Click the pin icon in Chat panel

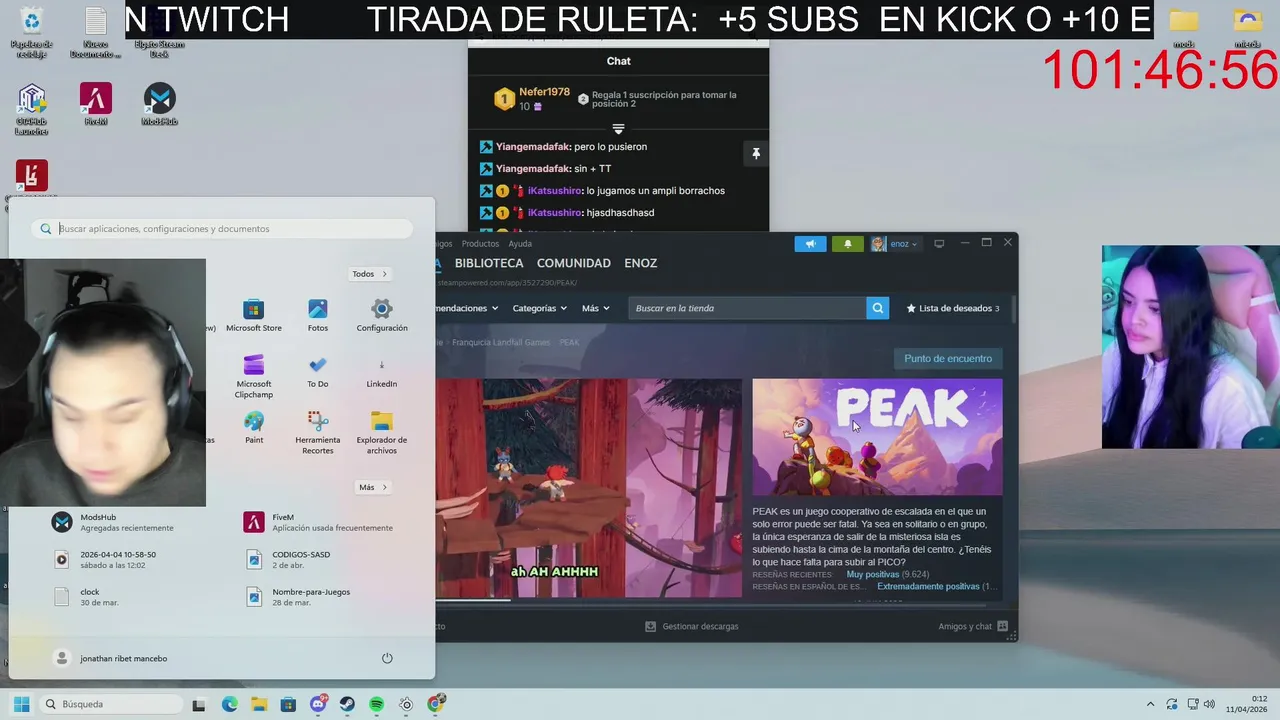[x=756, y=153]
